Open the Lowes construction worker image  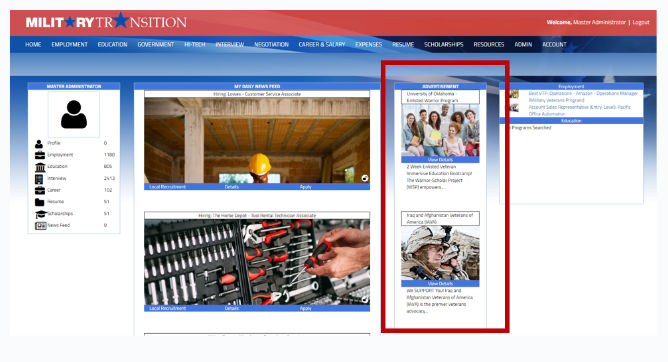[257, 140]
